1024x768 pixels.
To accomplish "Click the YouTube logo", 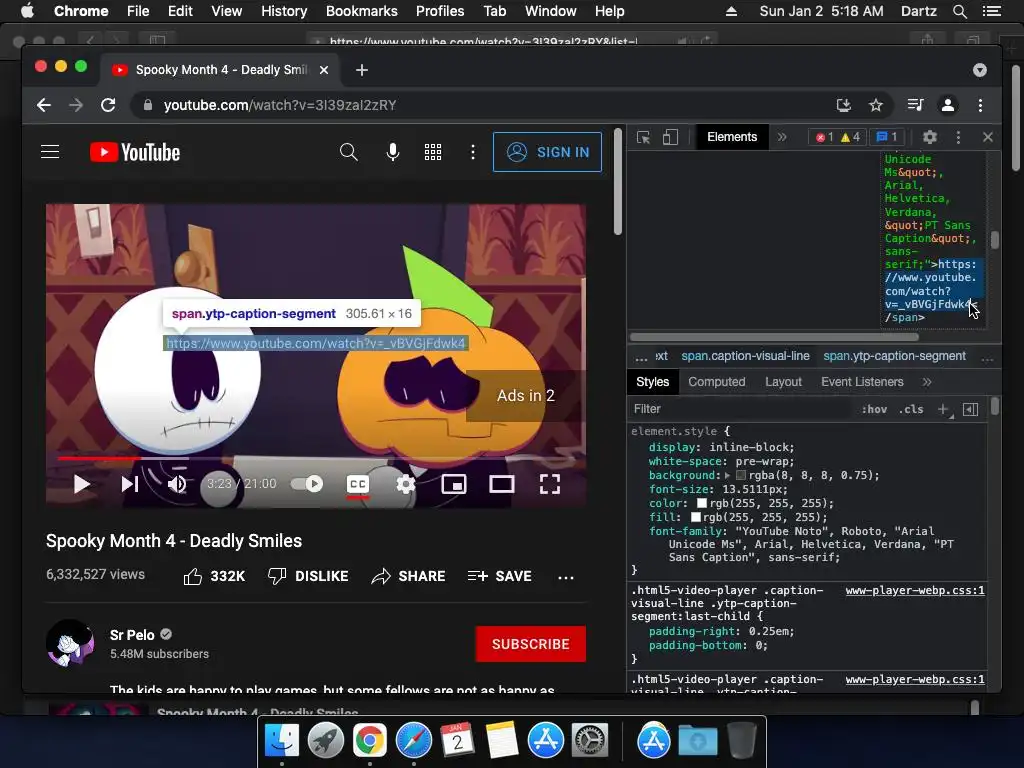I will tap(135, 152).
